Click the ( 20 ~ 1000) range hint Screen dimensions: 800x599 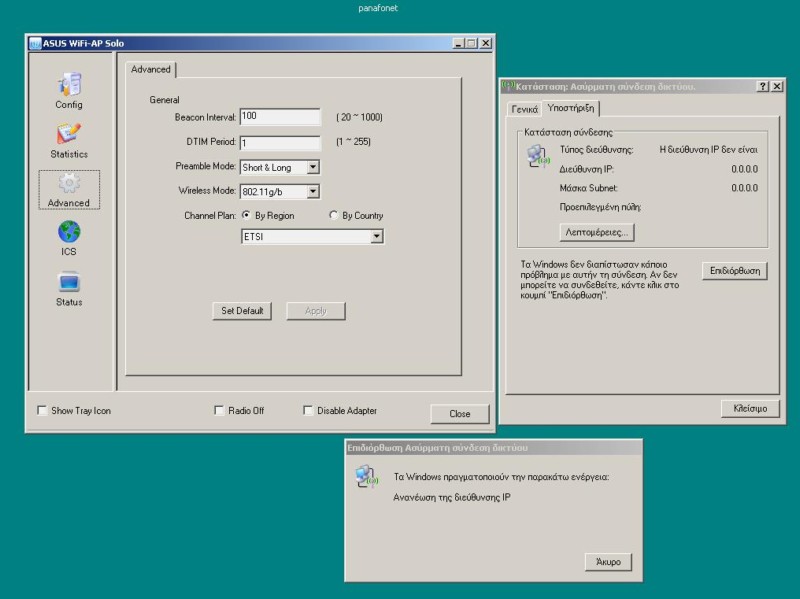(x=359, y=117)
